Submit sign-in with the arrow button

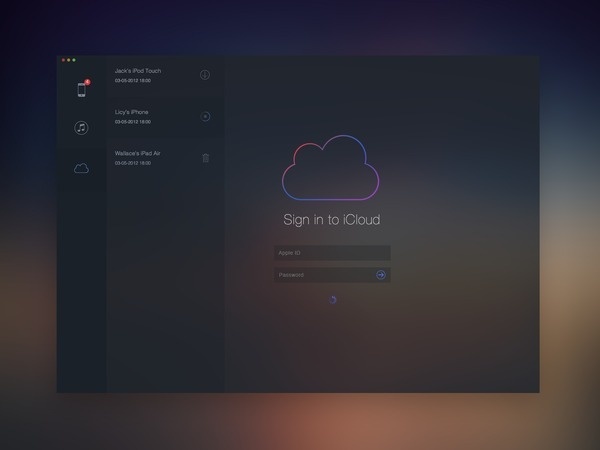pyautogui.click(x=381, y=275)
